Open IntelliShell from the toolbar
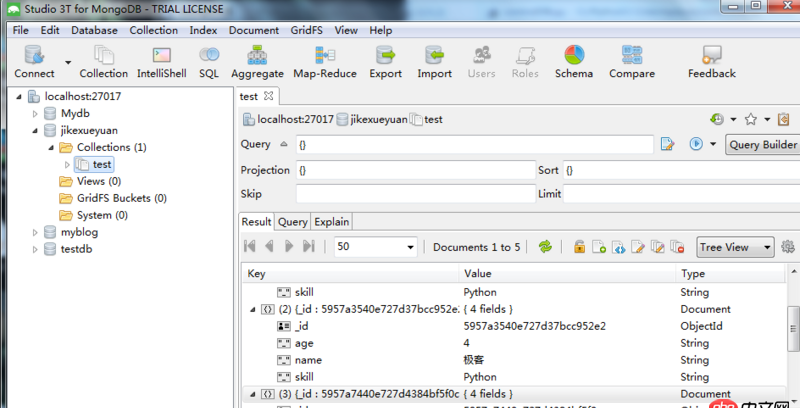 click(161, 61)
